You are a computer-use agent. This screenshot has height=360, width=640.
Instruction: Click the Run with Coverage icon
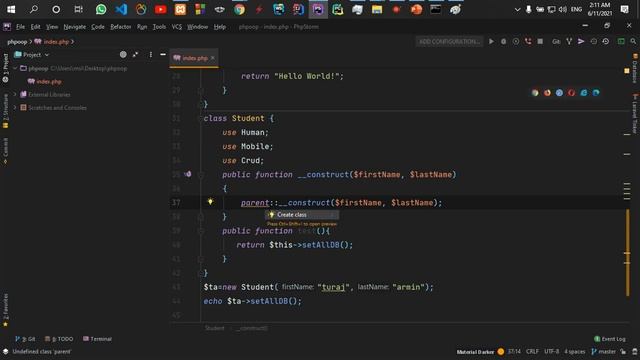[516, 42]
